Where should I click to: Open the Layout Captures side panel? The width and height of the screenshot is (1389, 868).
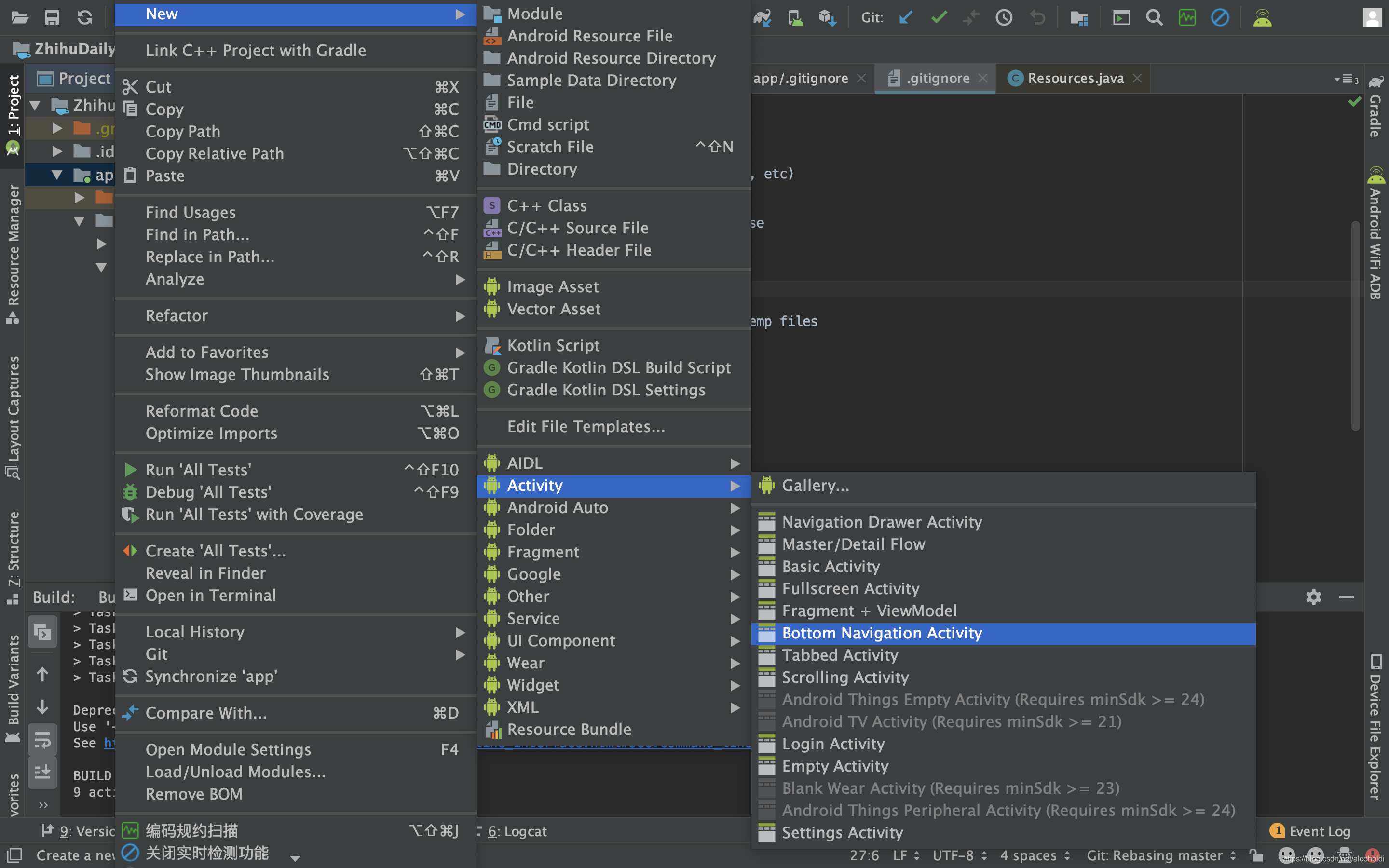point(12,418)
